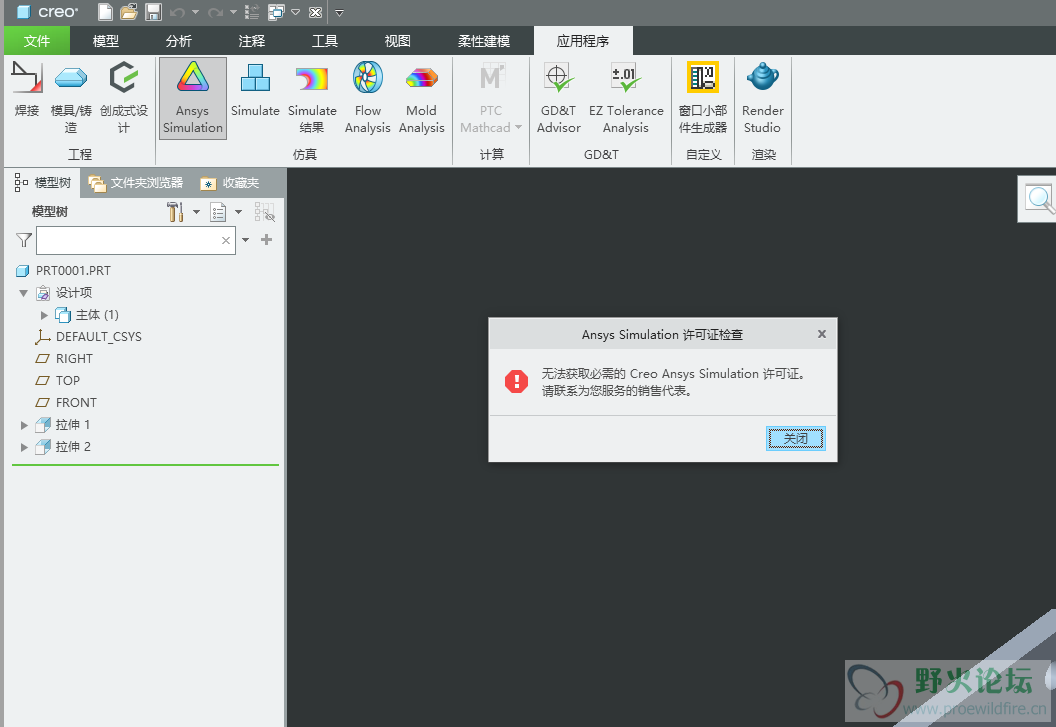Open Simulate 结果 results viewer
Image resolution: width=1056 pixels, height=727 pixels.
pos(312,98)
